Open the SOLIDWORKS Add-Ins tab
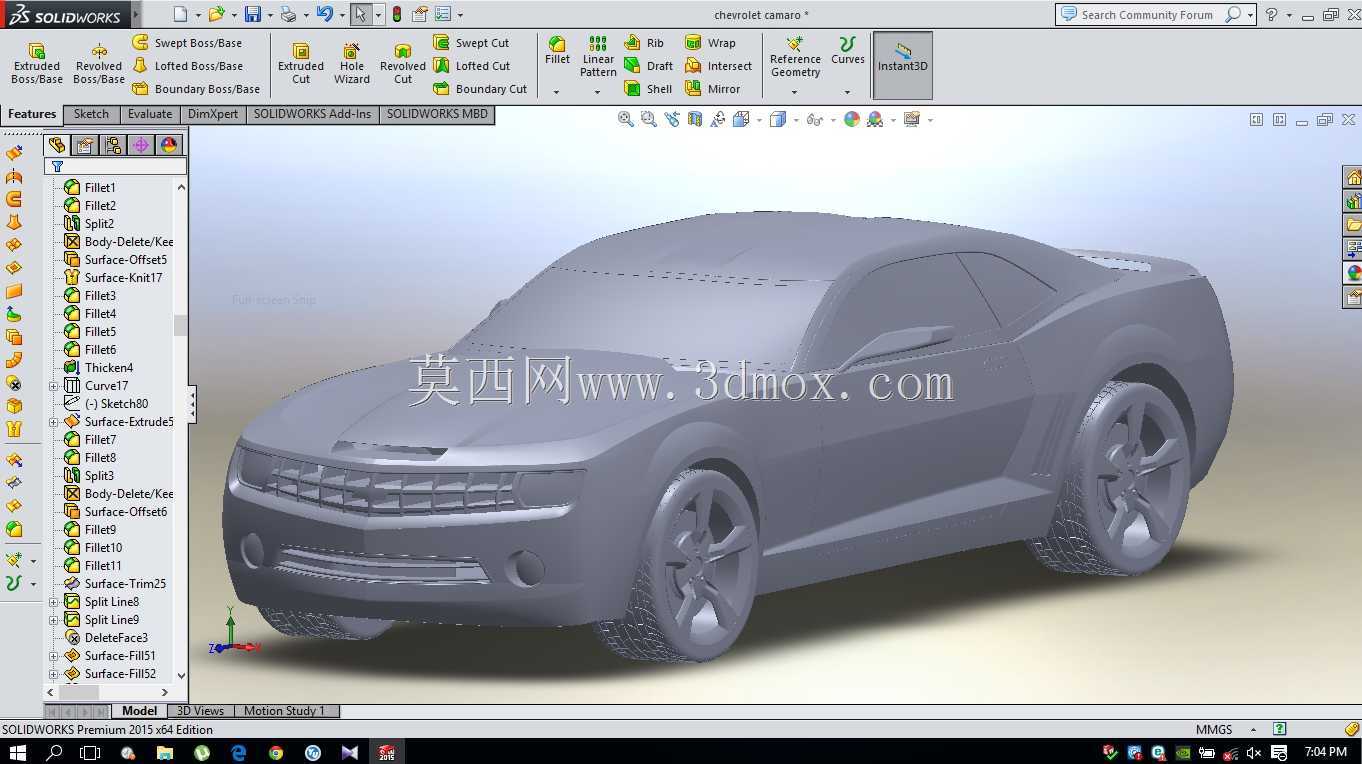 (x=312, y=114)
